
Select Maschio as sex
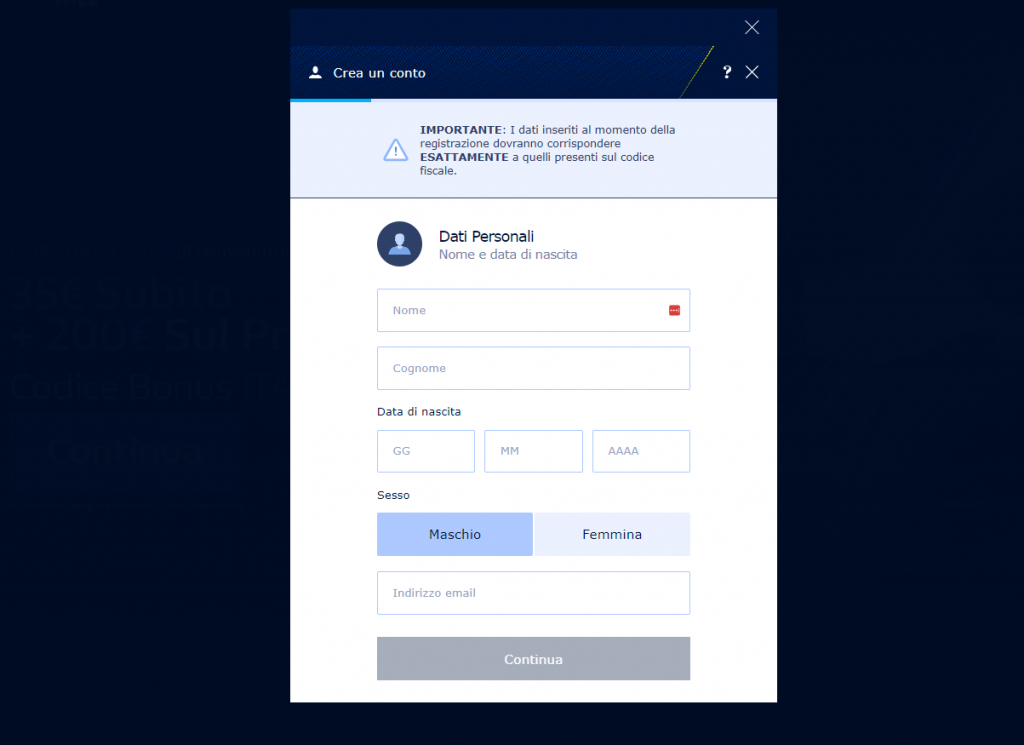point(455,534)
